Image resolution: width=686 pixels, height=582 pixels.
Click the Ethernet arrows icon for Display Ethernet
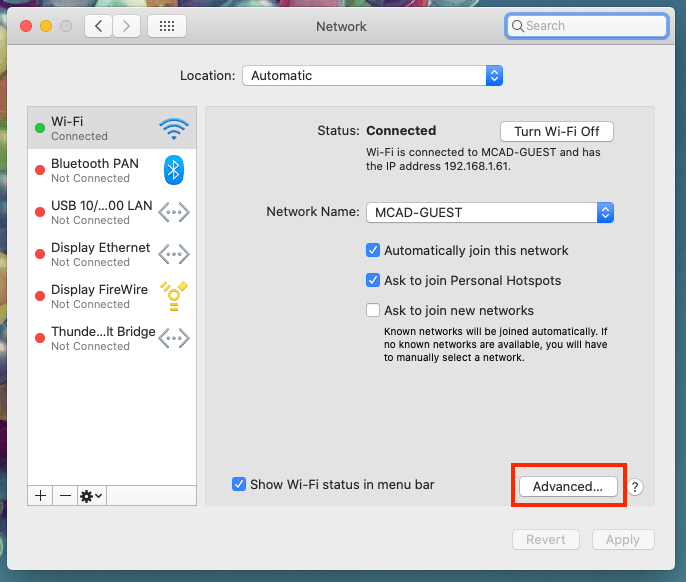coord(174,254)
